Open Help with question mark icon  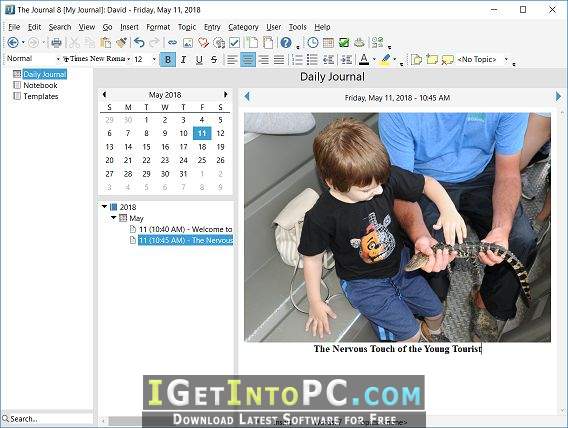pos(286,43)
